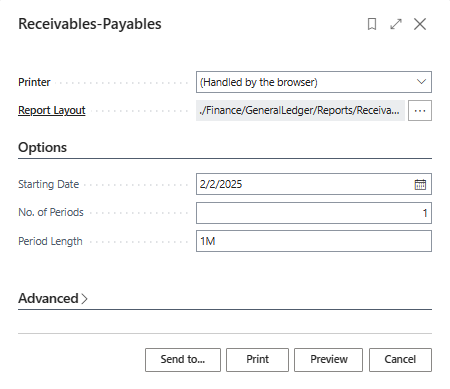Follow the Report Layout link
This screenshot has height=389, width=450.
tap(52, 110)
